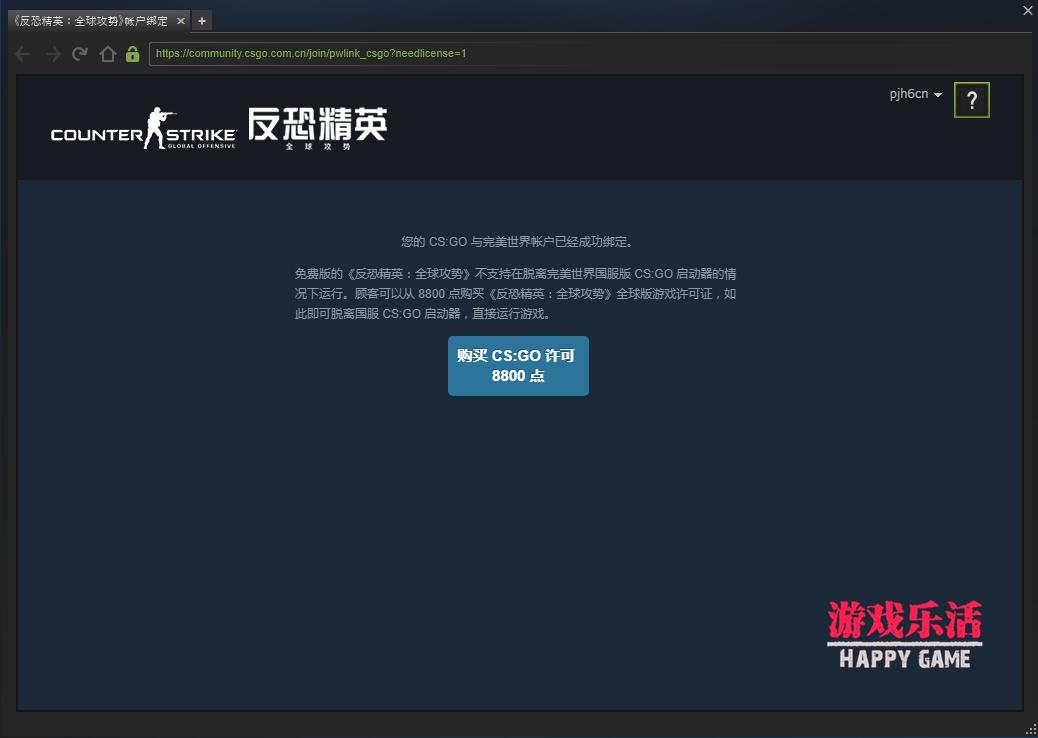This screenshot has width=1038, height=738.
Task: Go to the start page via the home icon
Action: [x=107, y=54]
